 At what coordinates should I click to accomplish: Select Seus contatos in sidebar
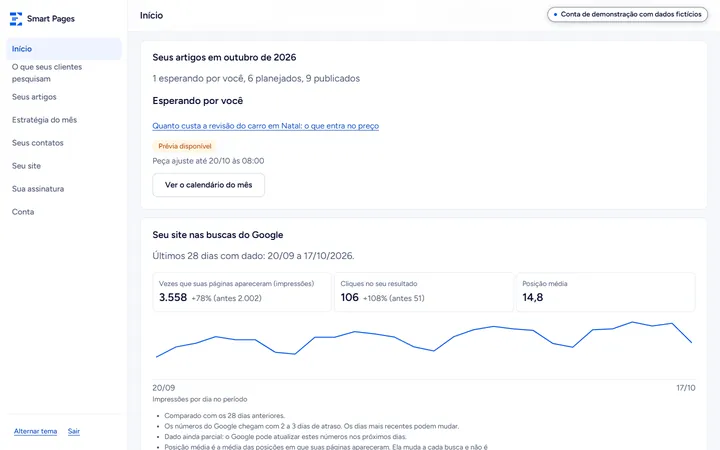(64, 143)
